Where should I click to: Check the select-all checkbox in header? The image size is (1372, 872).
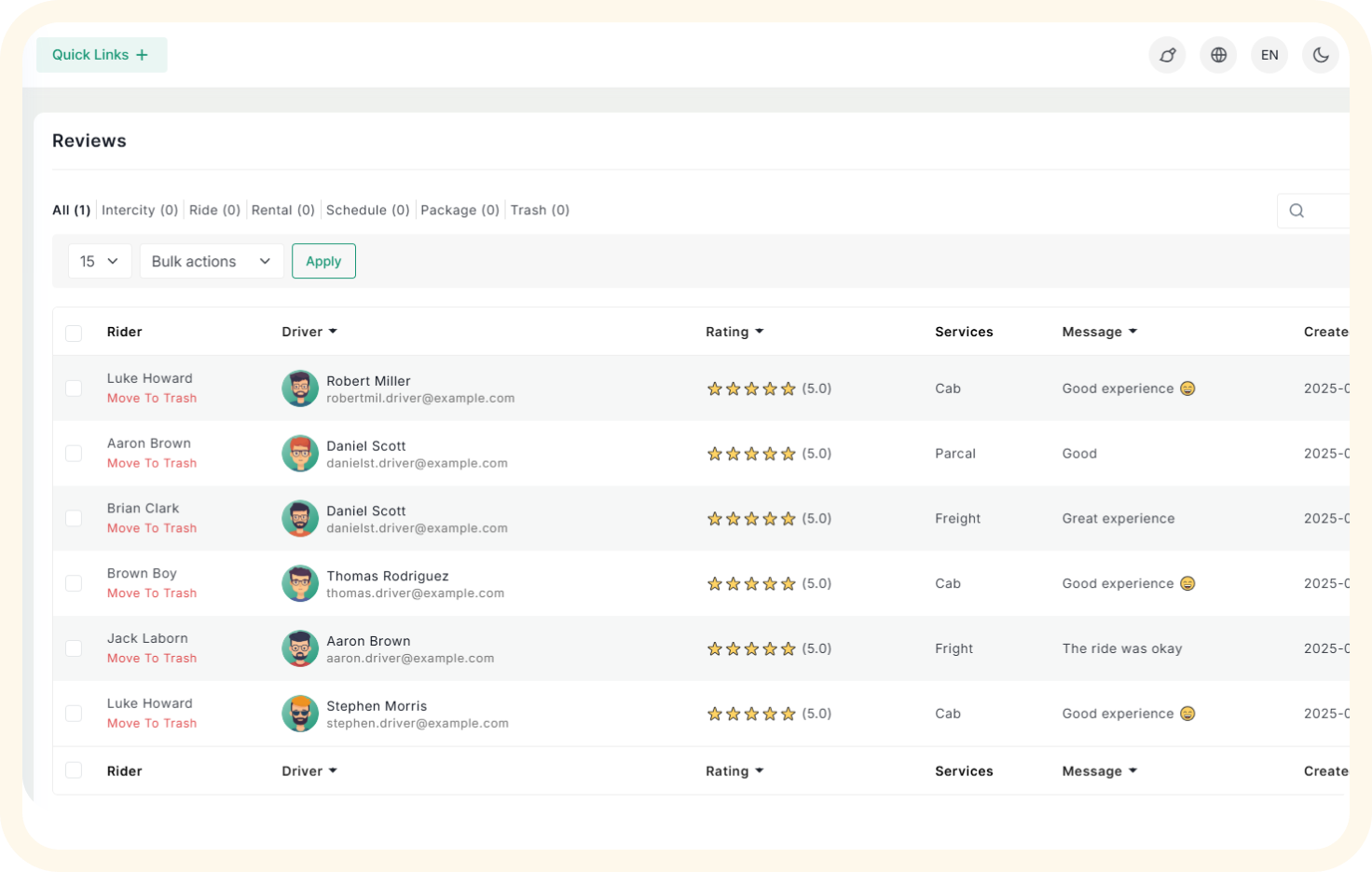pos(74,333)
